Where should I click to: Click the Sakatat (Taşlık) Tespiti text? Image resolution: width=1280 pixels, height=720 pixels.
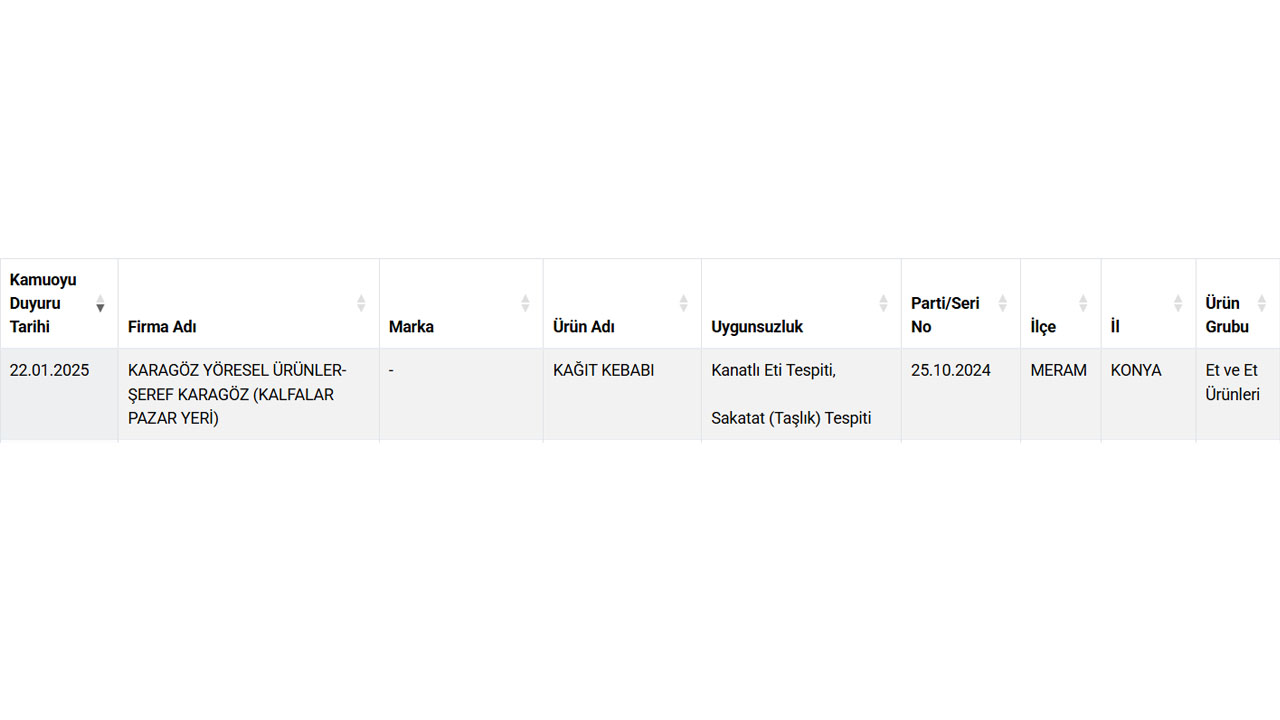[791, 418]
